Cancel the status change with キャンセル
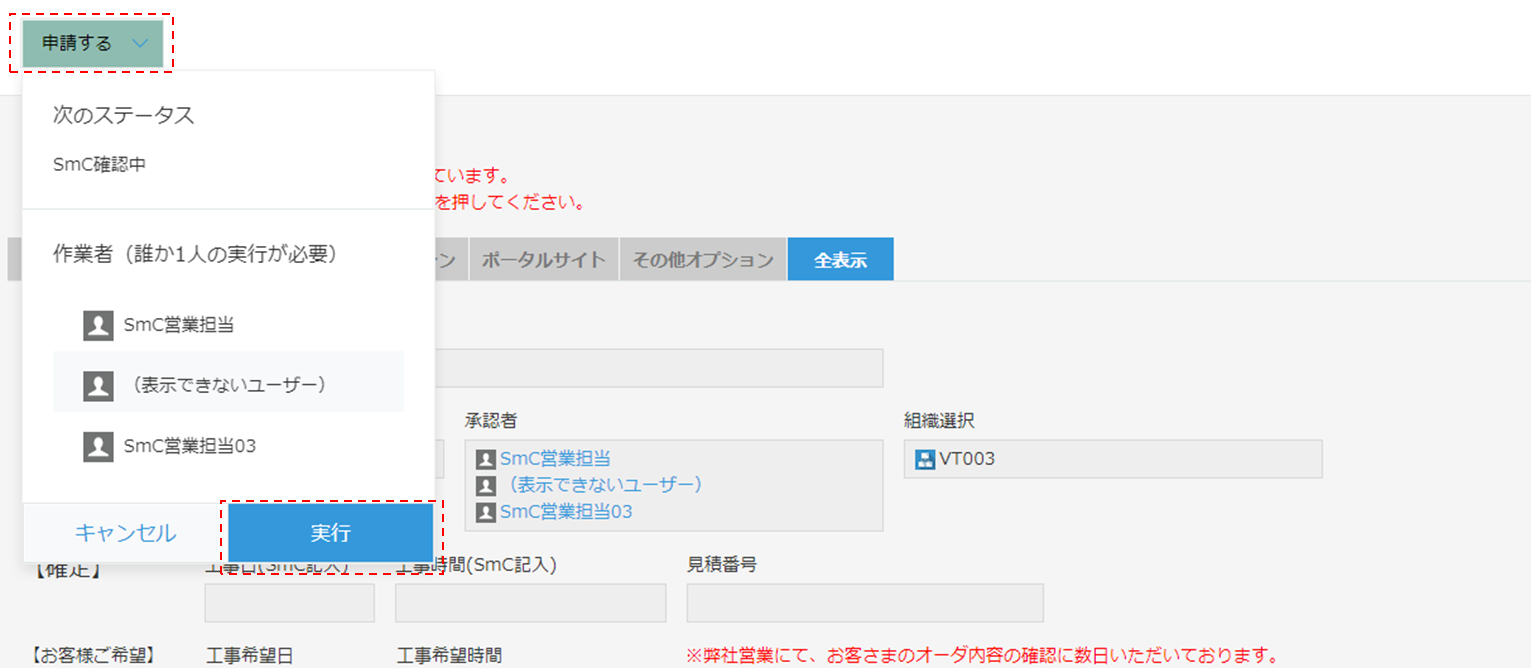This screenshot has height=668, width=1531. tap(126, 533)
